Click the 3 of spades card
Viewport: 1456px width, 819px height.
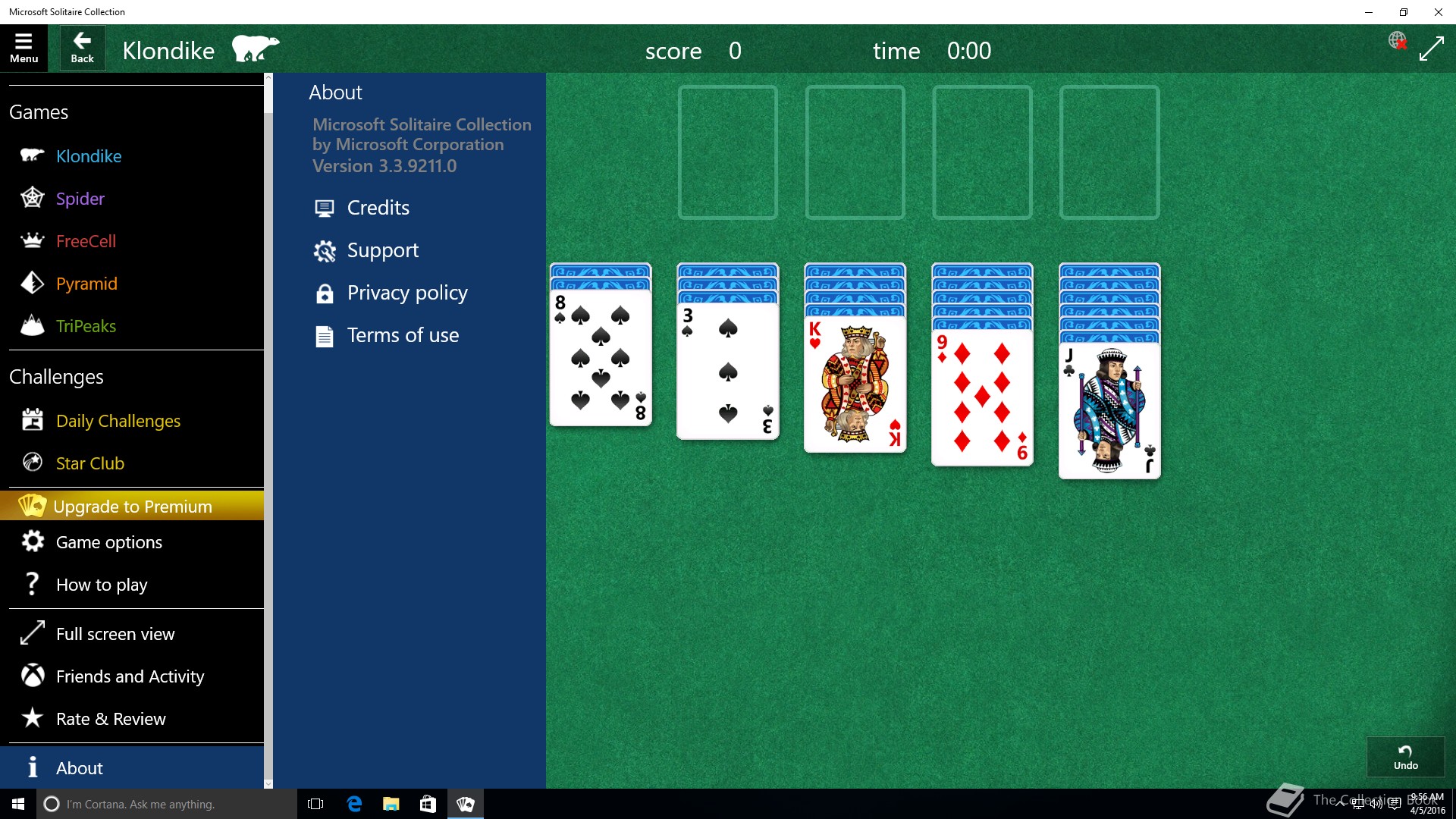pyautogui.click(x=728, y=371)
